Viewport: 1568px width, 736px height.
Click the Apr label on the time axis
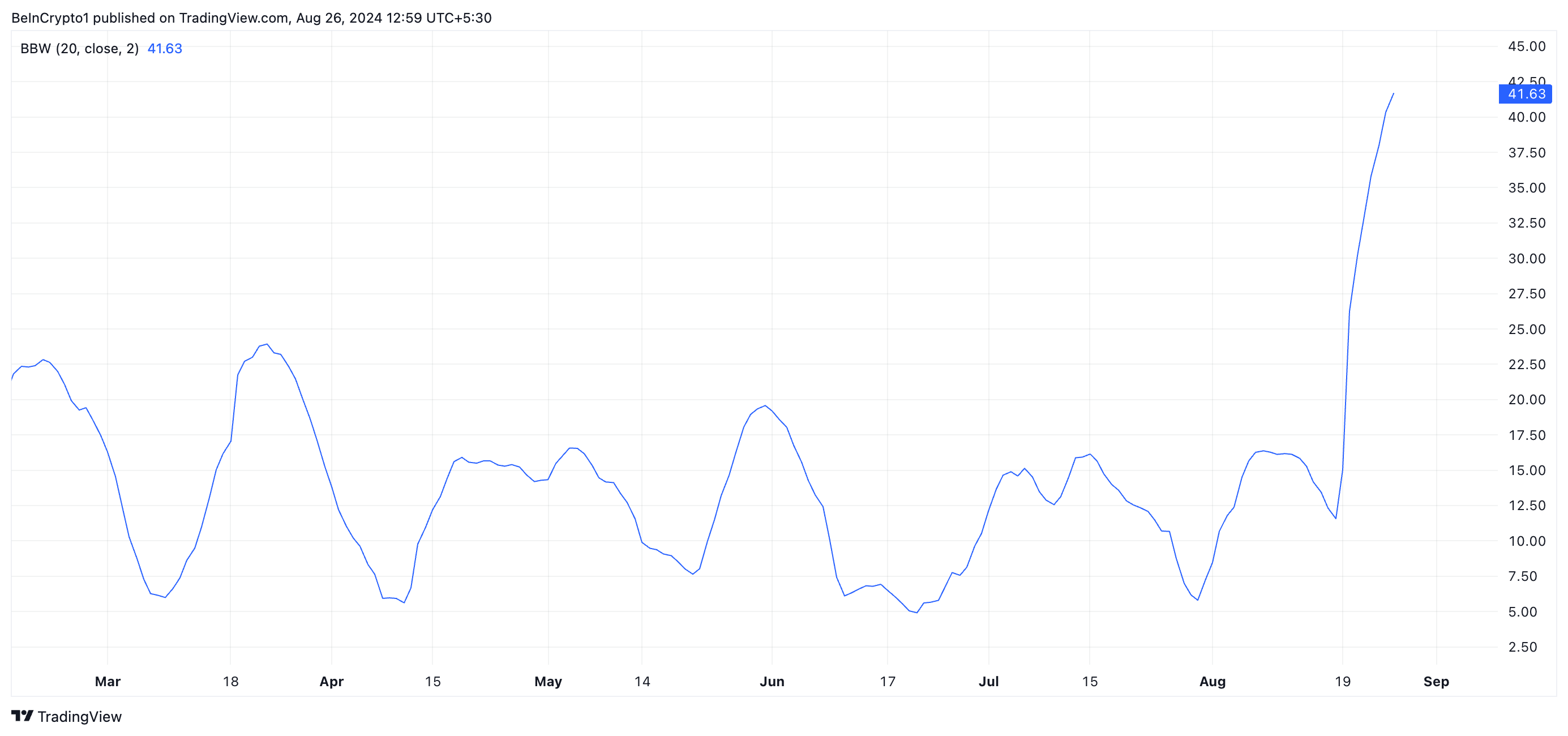332,682
